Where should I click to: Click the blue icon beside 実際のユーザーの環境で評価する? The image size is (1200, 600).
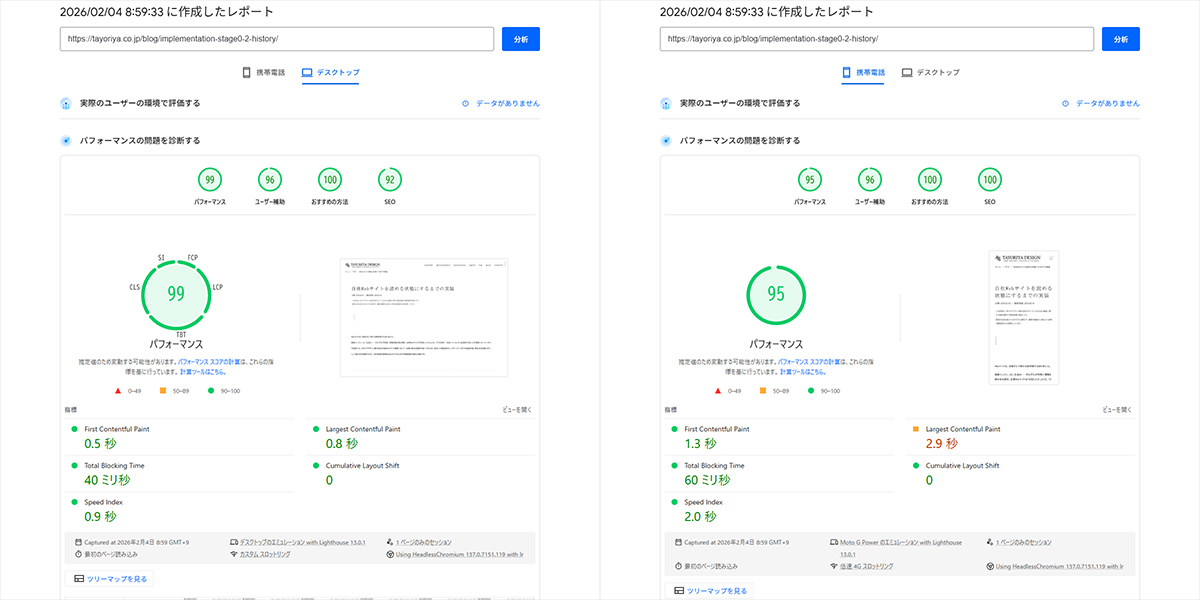coord(66,103)
